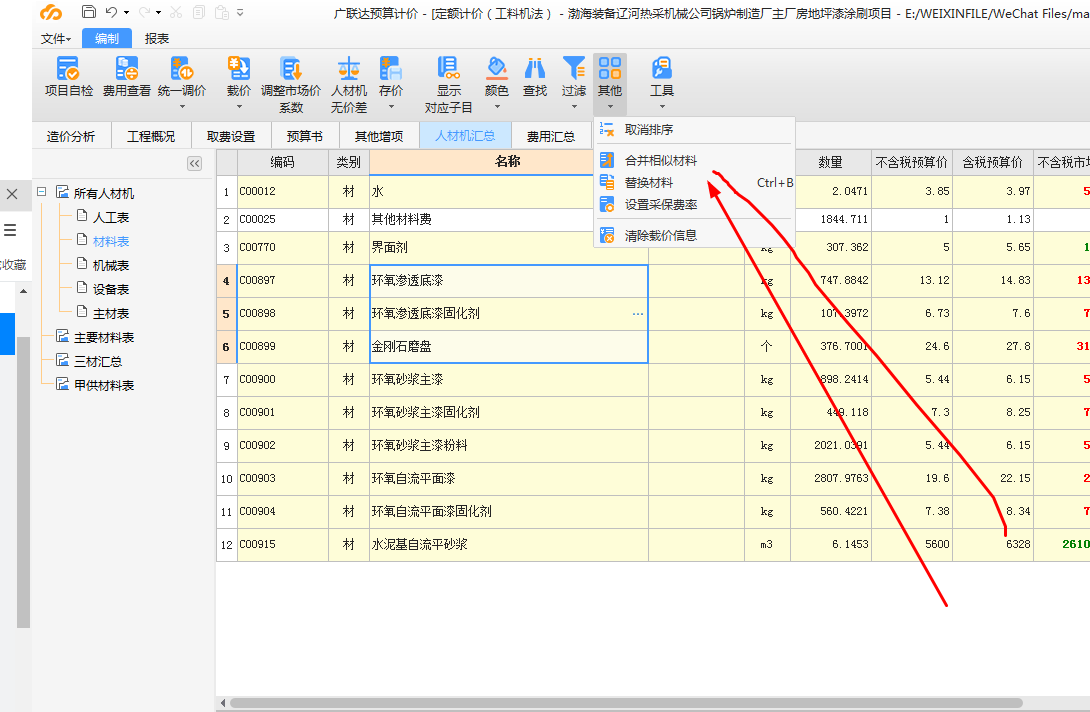
Task: Open the 统一调价 dropdown arrow
Action: click(x=182, y=107)
